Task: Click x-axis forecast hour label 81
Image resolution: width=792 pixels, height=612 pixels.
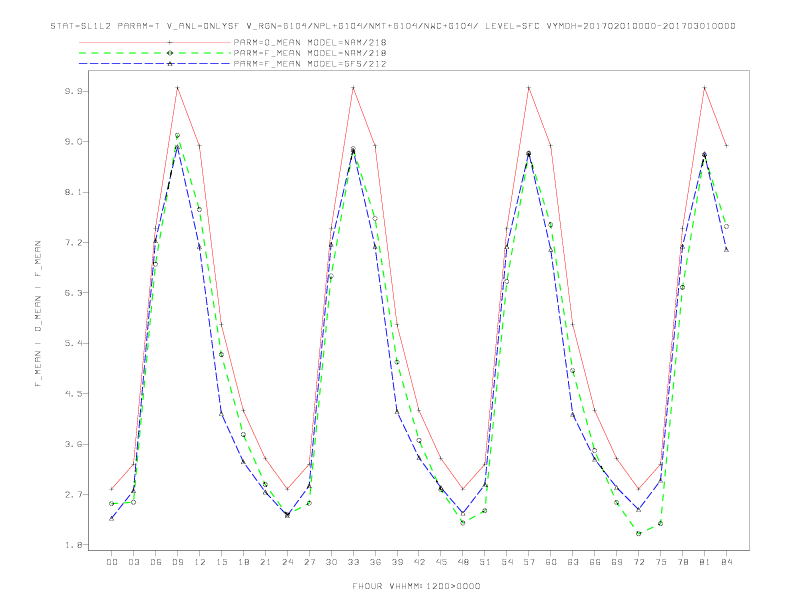Action: coord(705,562)
